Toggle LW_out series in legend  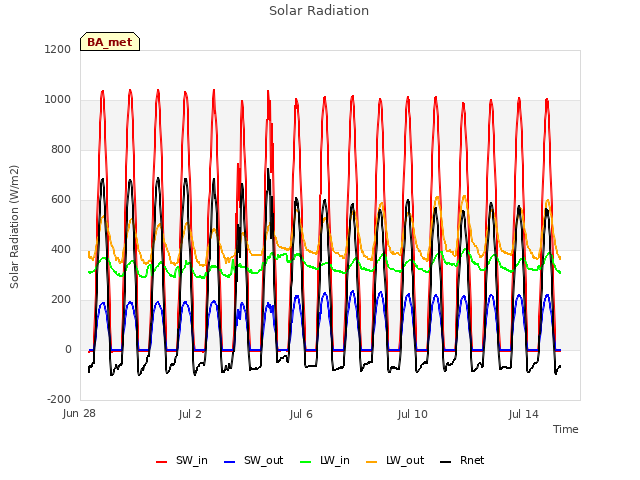395,460
